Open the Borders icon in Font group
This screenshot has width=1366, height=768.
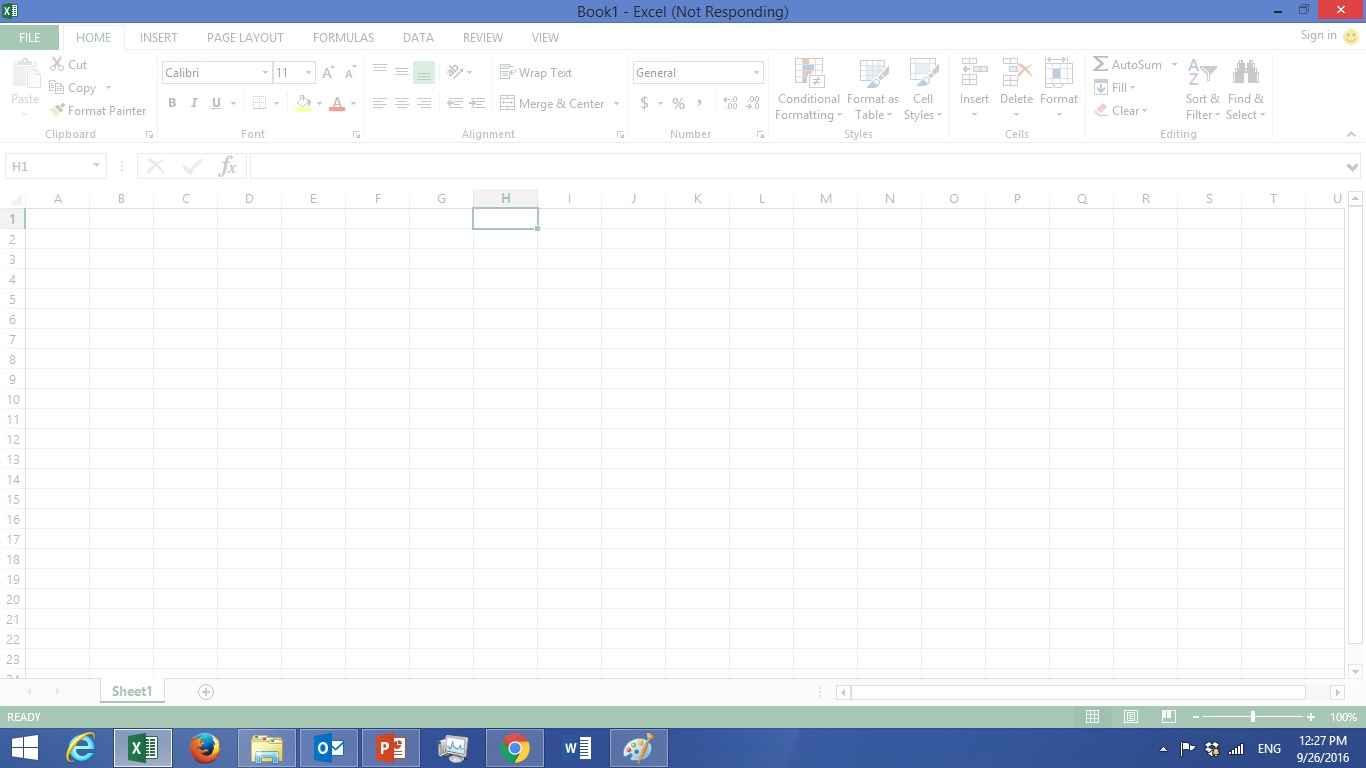[x=259, y=103]
